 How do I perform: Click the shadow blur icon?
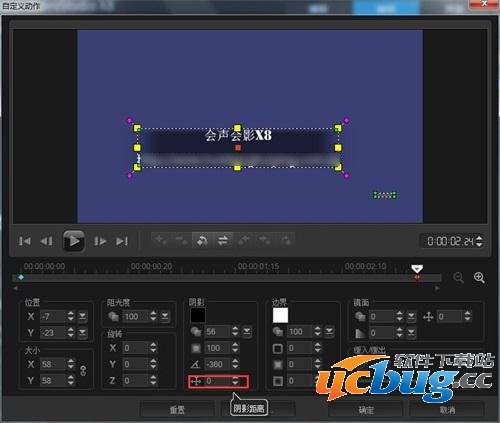pyautogui.click(x=196, y=348)
